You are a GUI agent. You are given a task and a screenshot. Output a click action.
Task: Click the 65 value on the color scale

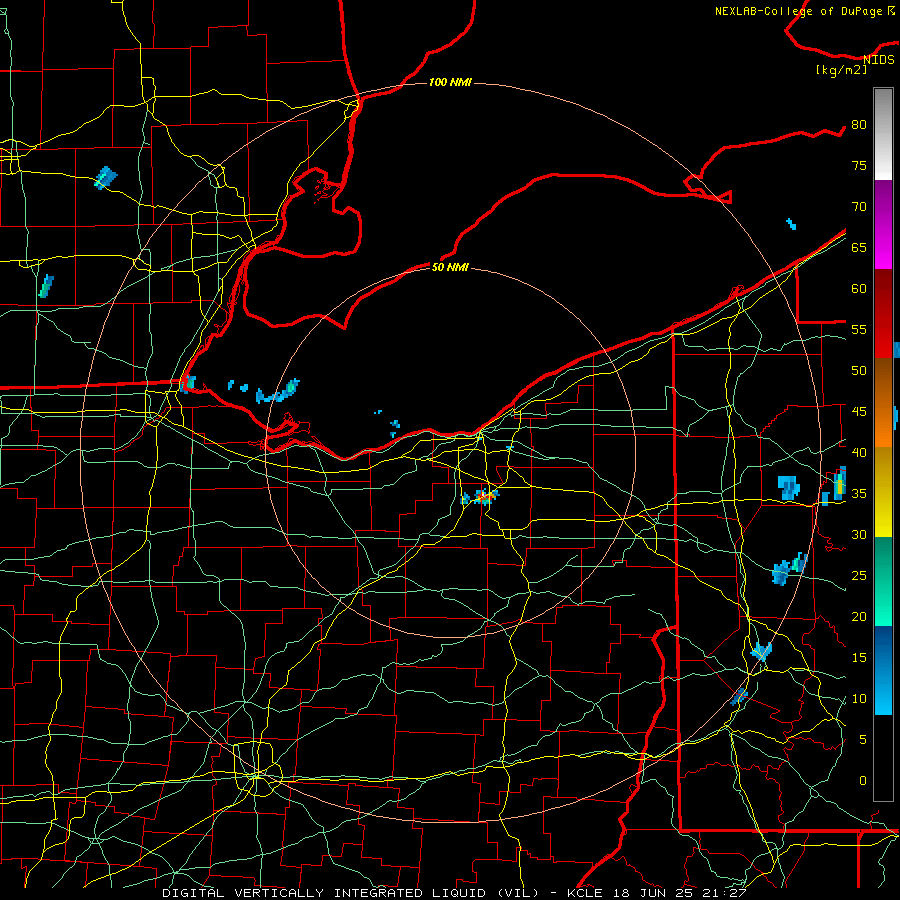click(859, 247)
